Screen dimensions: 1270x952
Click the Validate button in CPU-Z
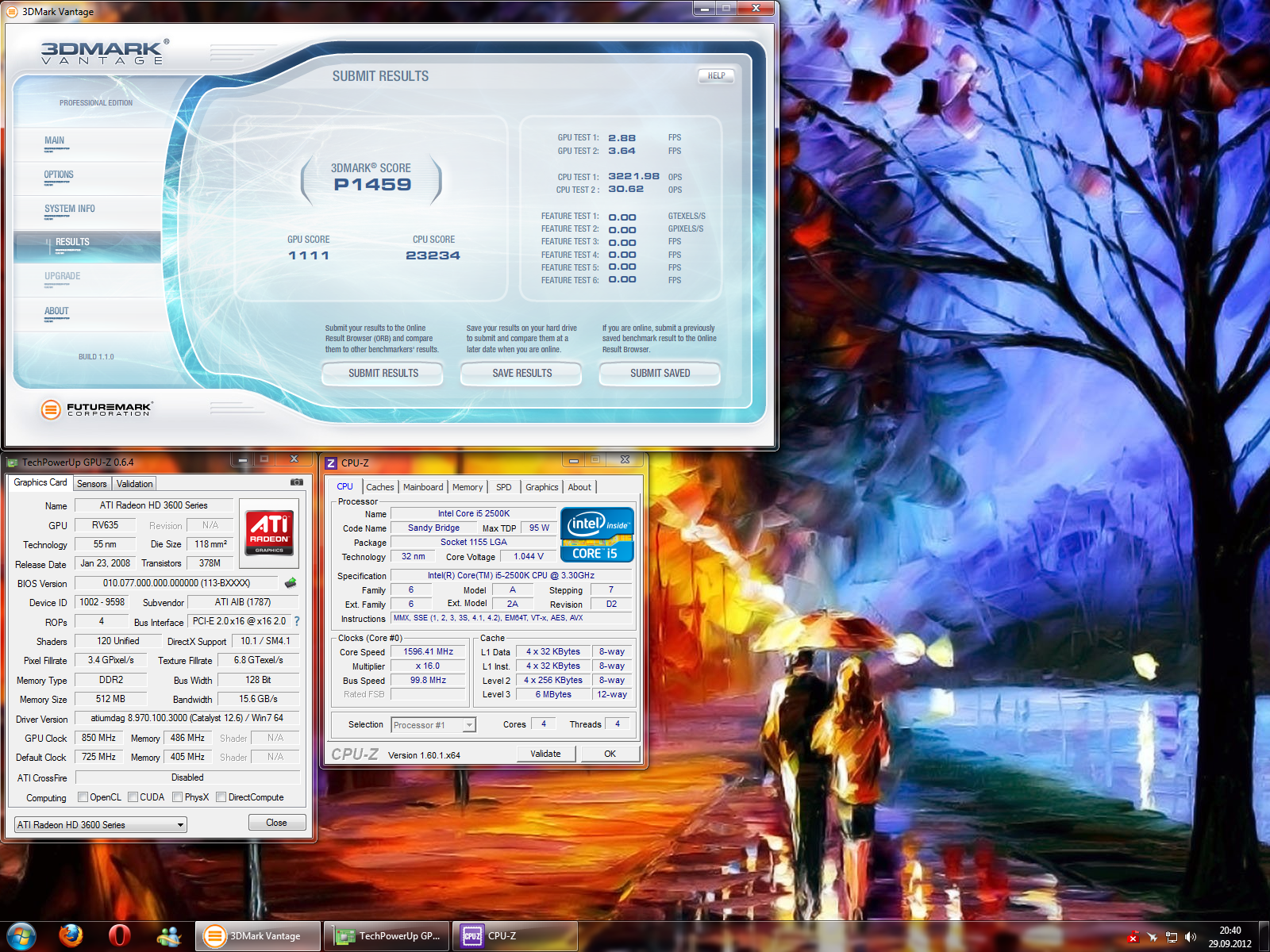tap(545, 754)
